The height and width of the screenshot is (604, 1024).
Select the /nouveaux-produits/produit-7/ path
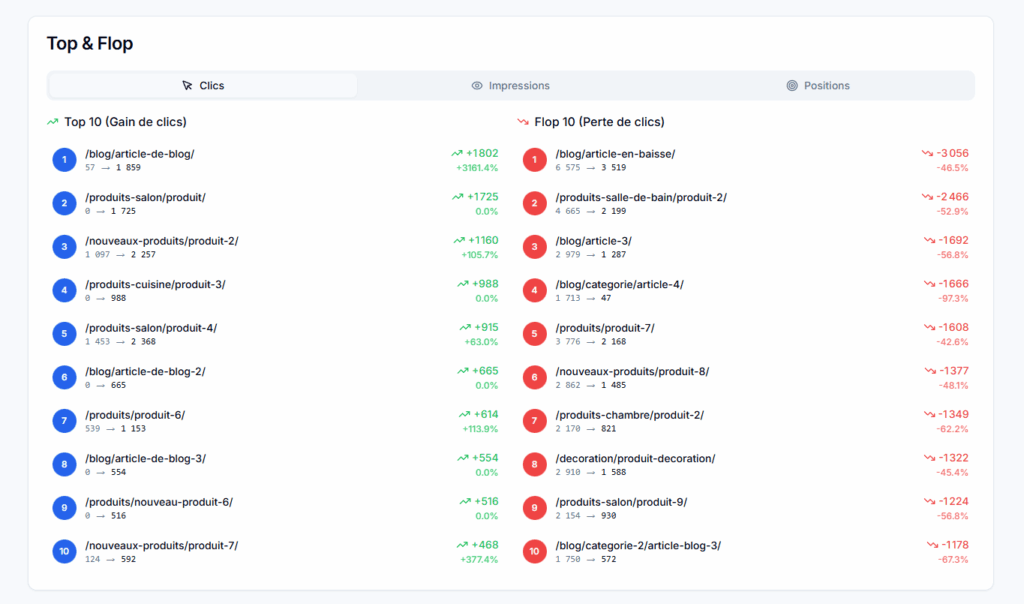(x=161, y=546)
